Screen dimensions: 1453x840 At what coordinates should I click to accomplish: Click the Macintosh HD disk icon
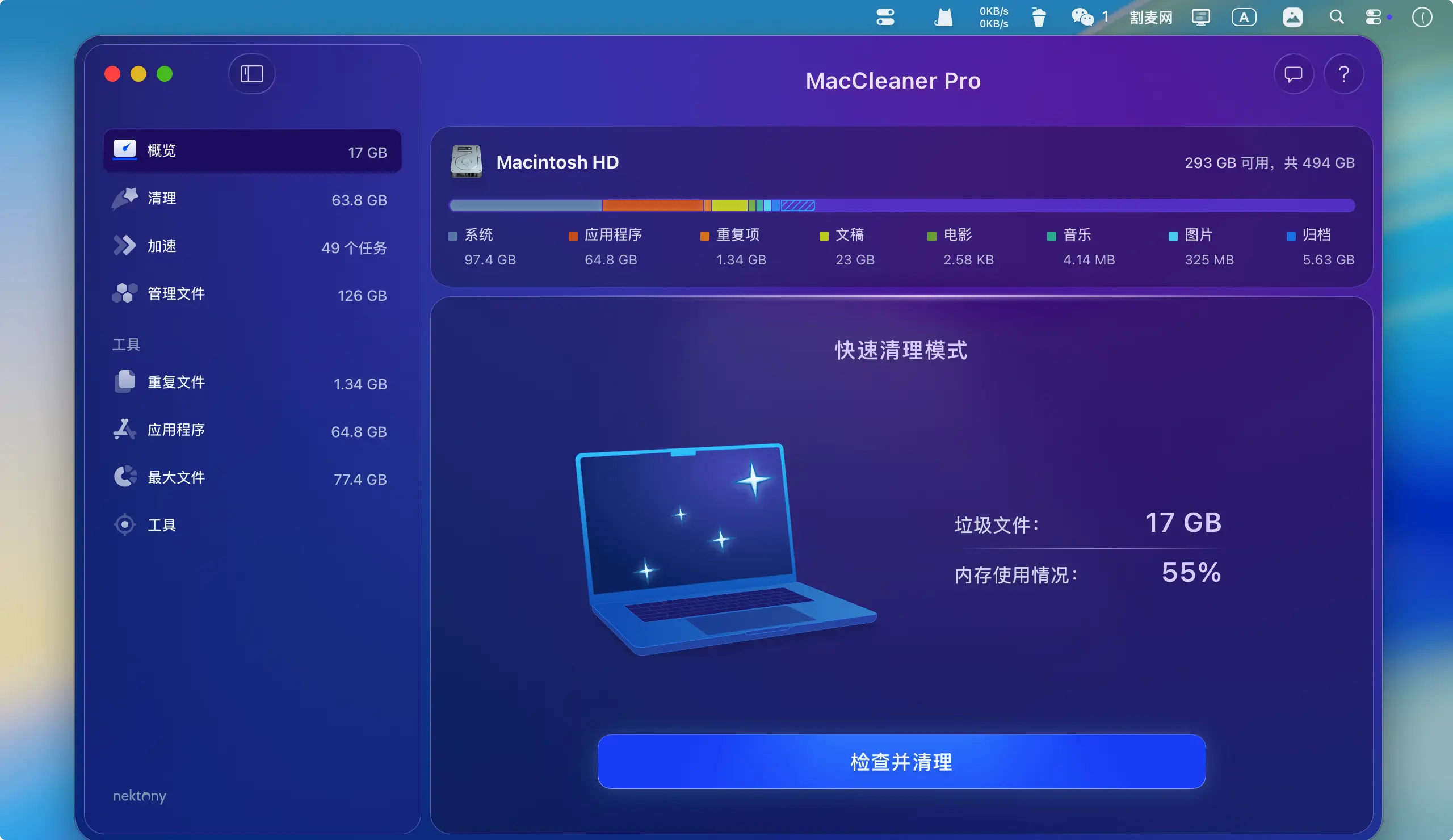pos(466,162)
